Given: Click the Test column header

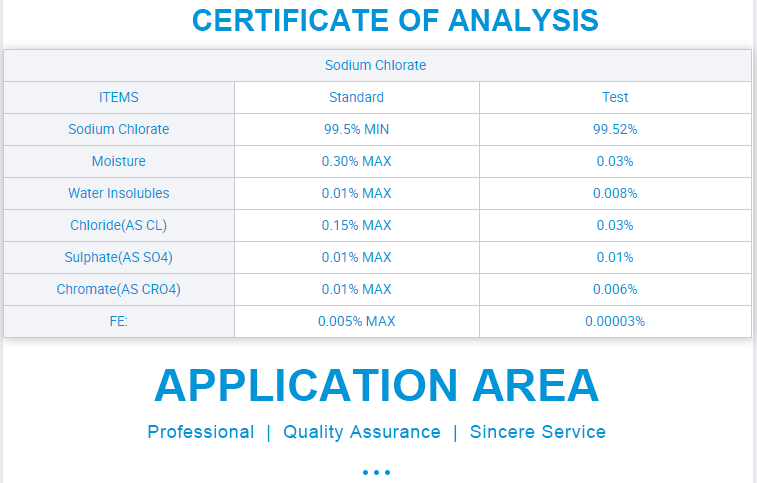Looking at the screenshot, I should (x=615, y=97).
